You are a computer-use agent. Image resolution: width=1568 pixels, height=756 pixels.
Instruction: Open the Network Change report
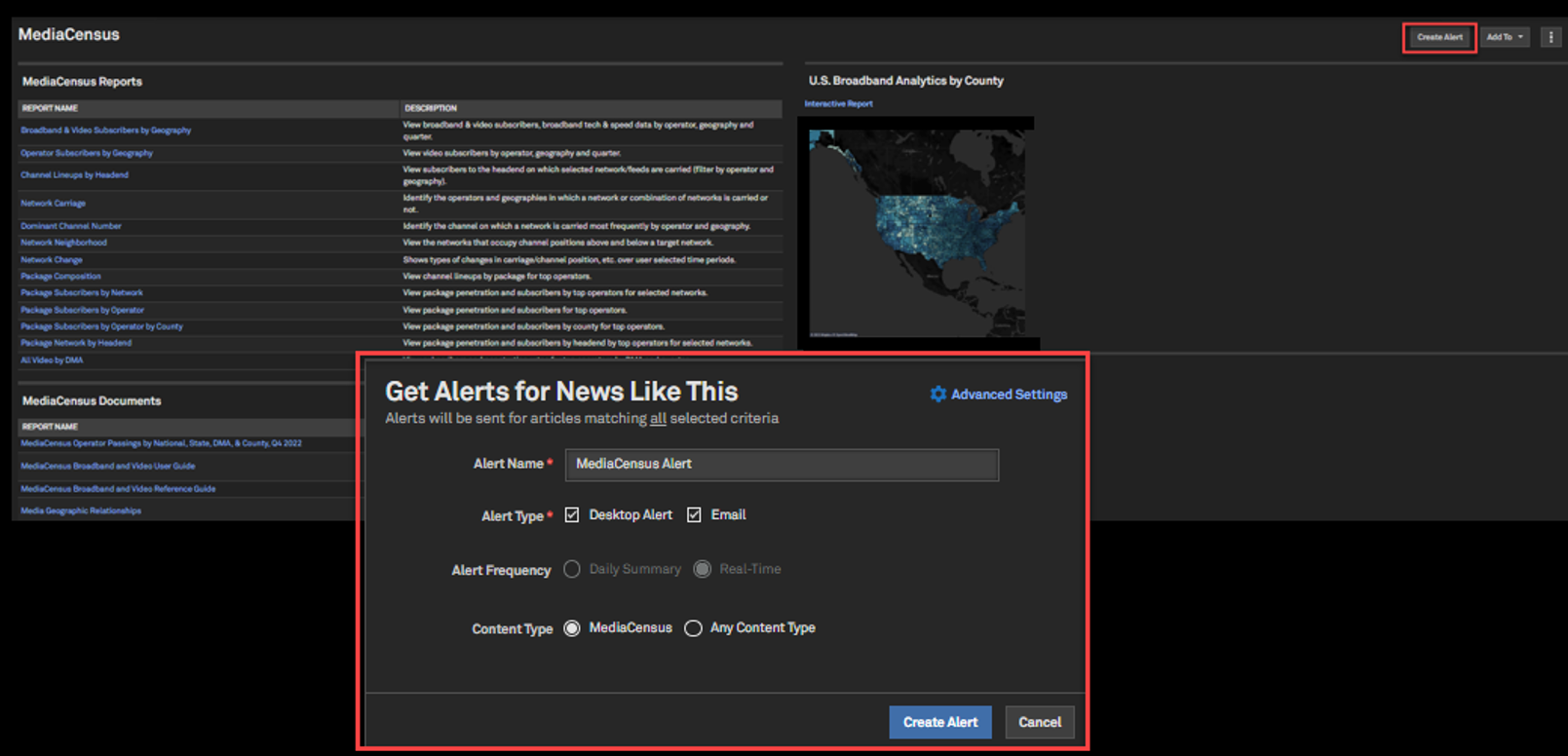pos(52,260)
